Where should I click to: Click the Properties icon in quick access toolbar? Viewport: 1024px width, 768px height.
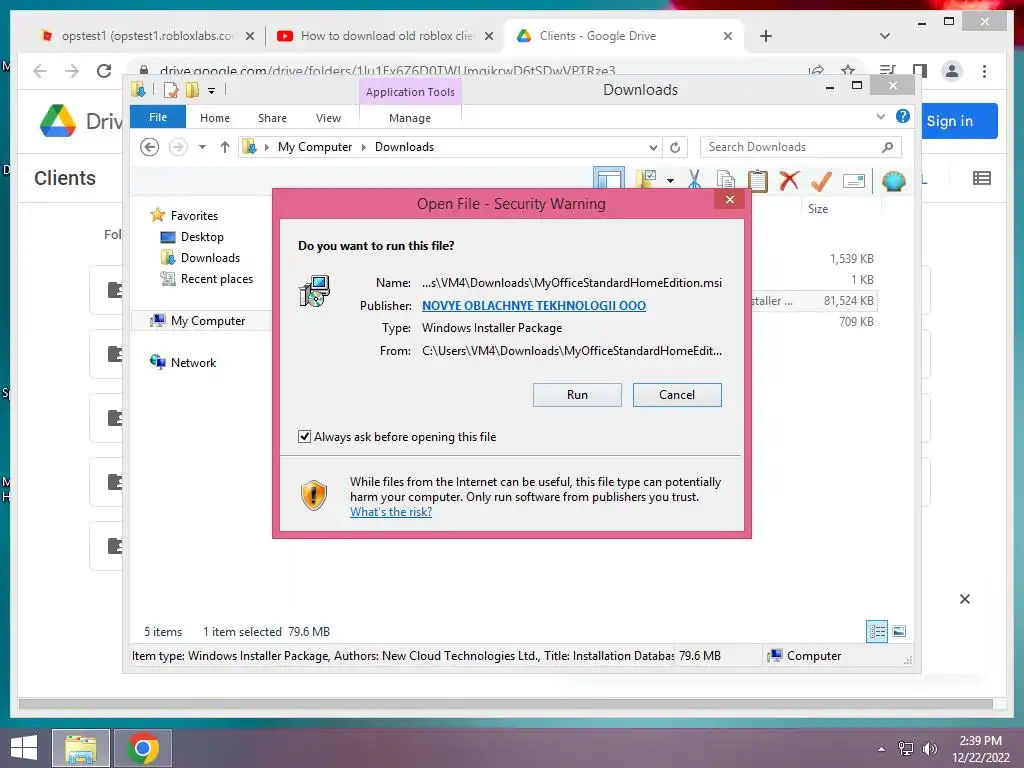pos(171,89)
